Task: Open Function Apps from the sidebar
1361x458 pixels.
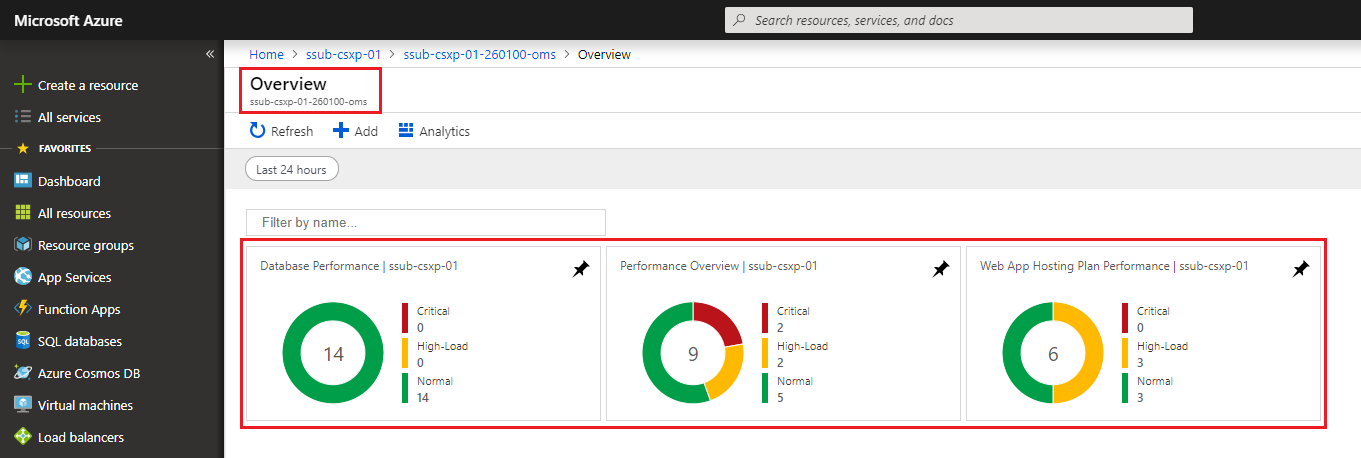Action: (x=79, y=309)
